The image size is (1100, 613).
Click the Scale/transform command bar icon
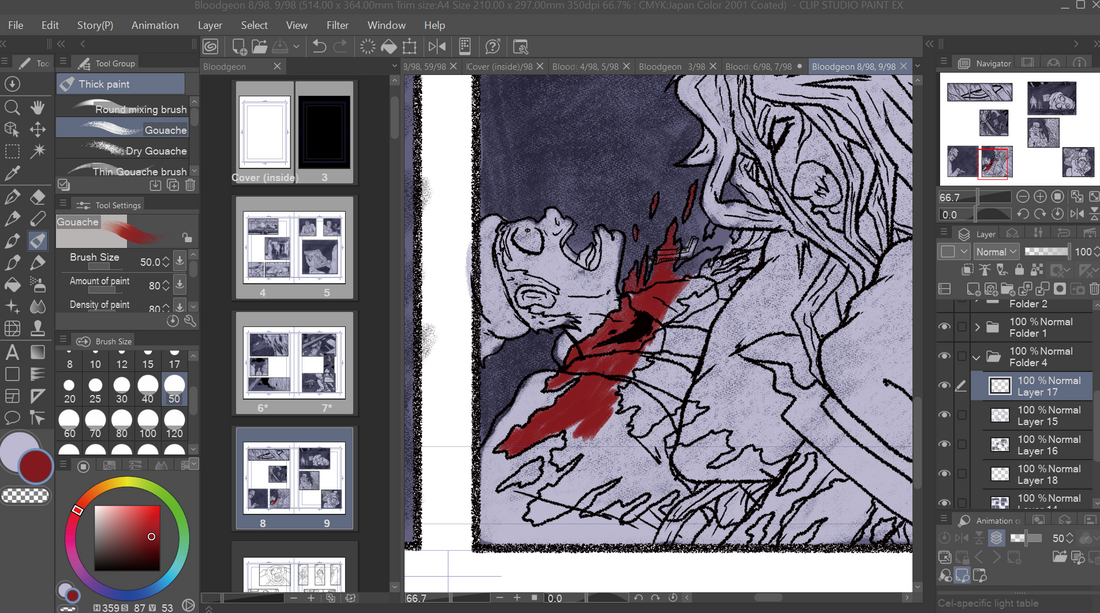[x=410, y=47]
